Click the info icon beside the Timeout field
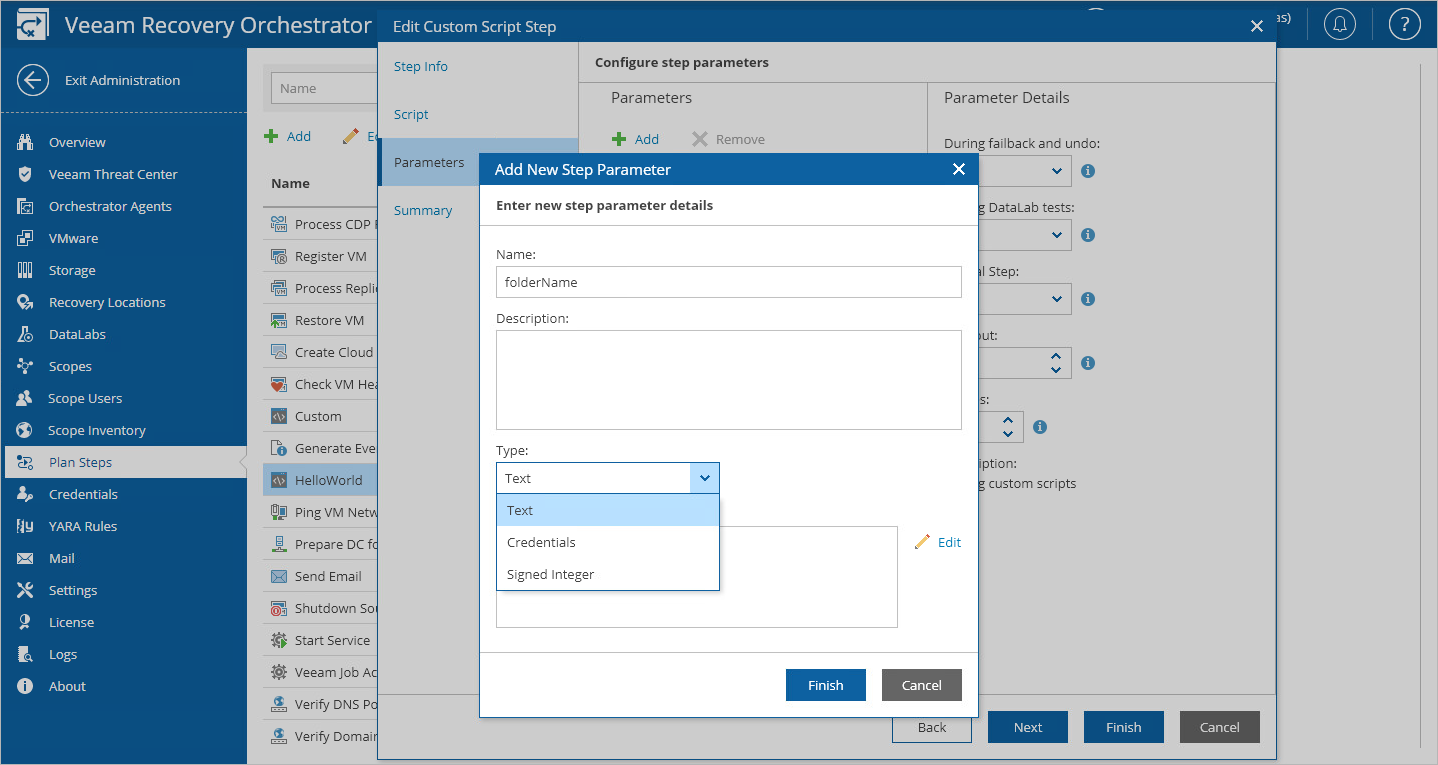Viewport: 1438px width, 765px height. coord(1087,362)
